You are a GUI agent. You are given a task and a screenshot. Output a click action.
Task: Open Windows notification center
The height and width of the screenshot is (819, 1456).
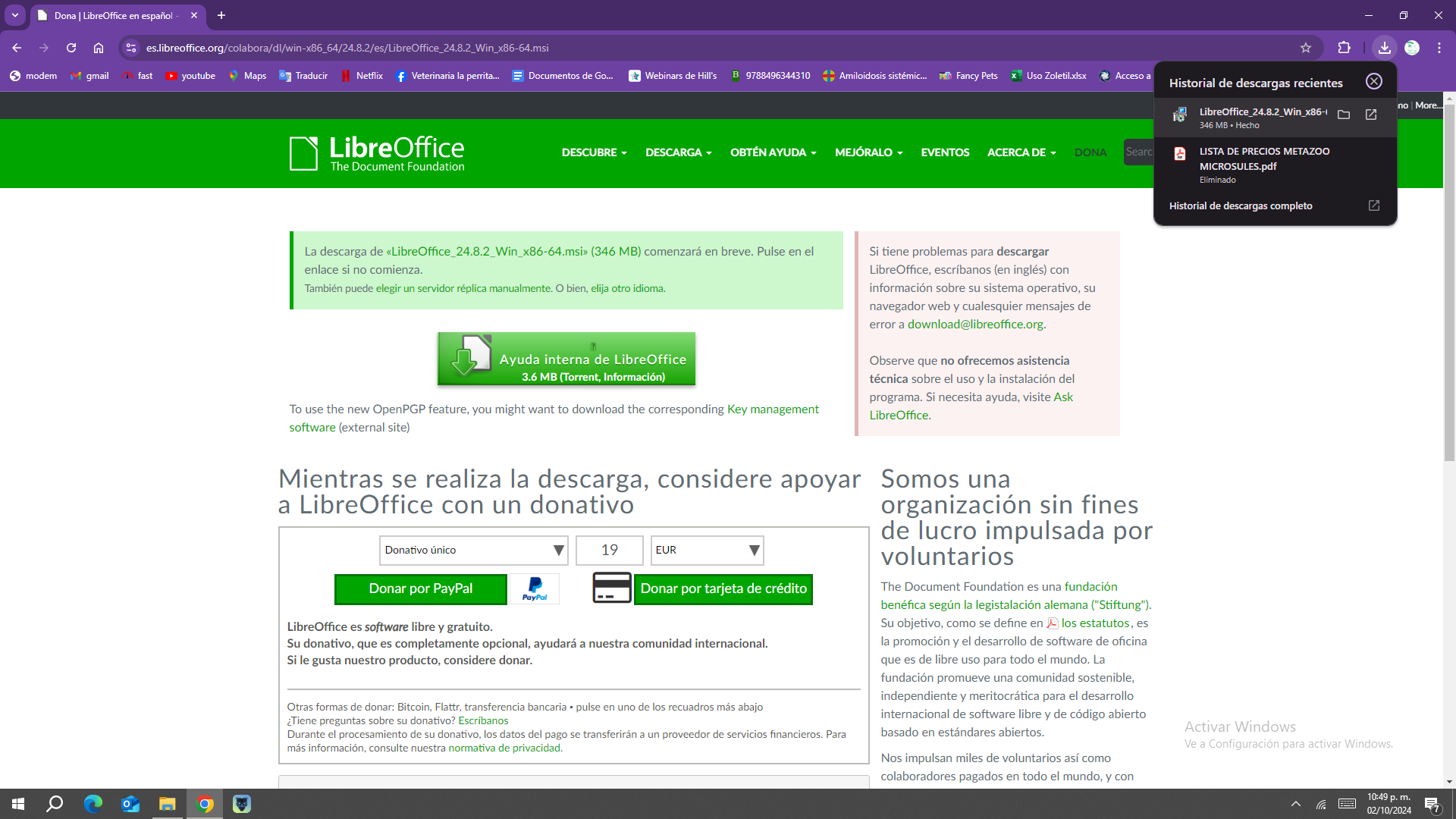(x=1432, y=804)
